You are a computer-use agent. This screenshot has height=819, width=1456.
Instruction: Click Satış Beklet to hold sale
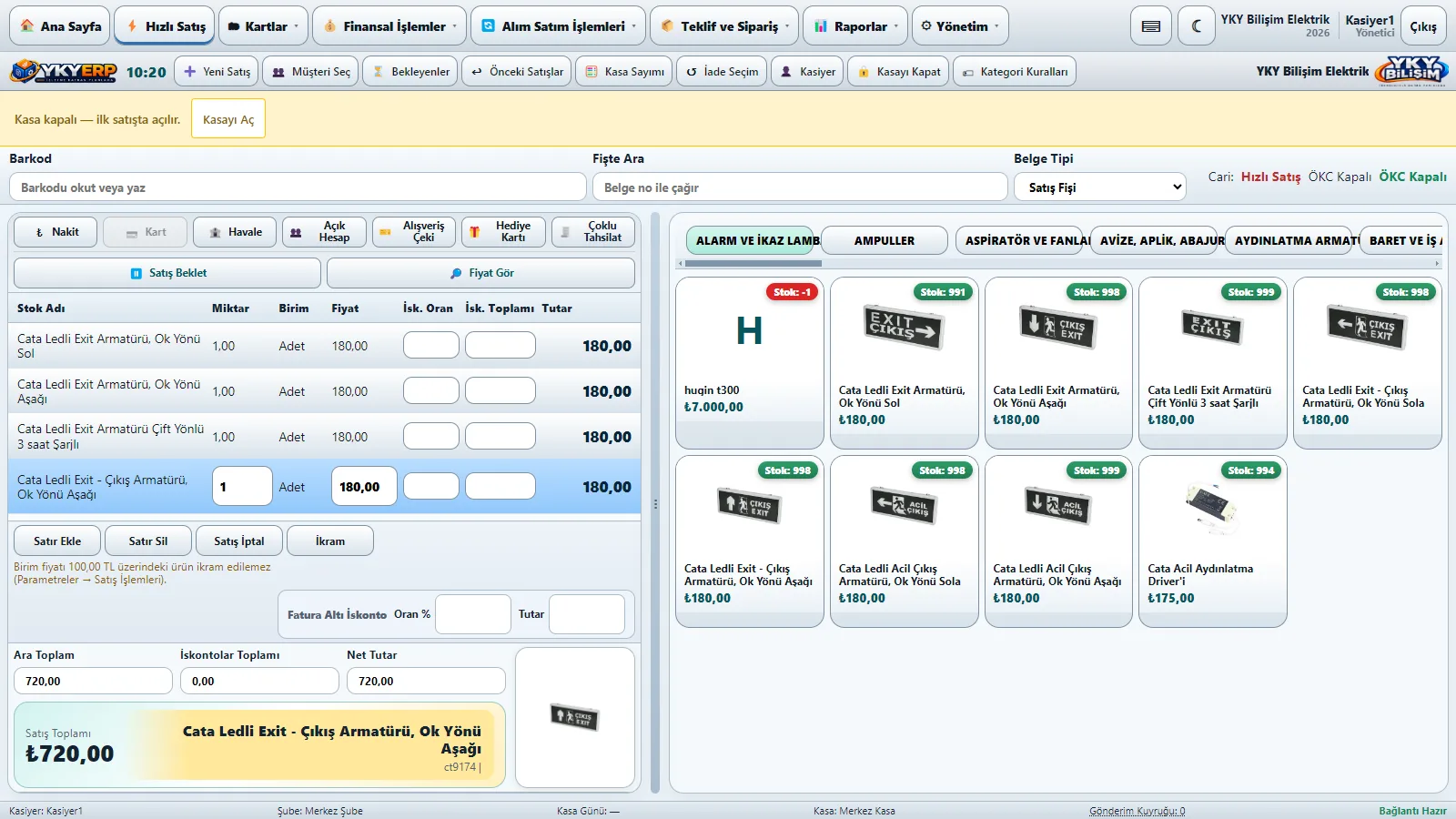[167, 273]
